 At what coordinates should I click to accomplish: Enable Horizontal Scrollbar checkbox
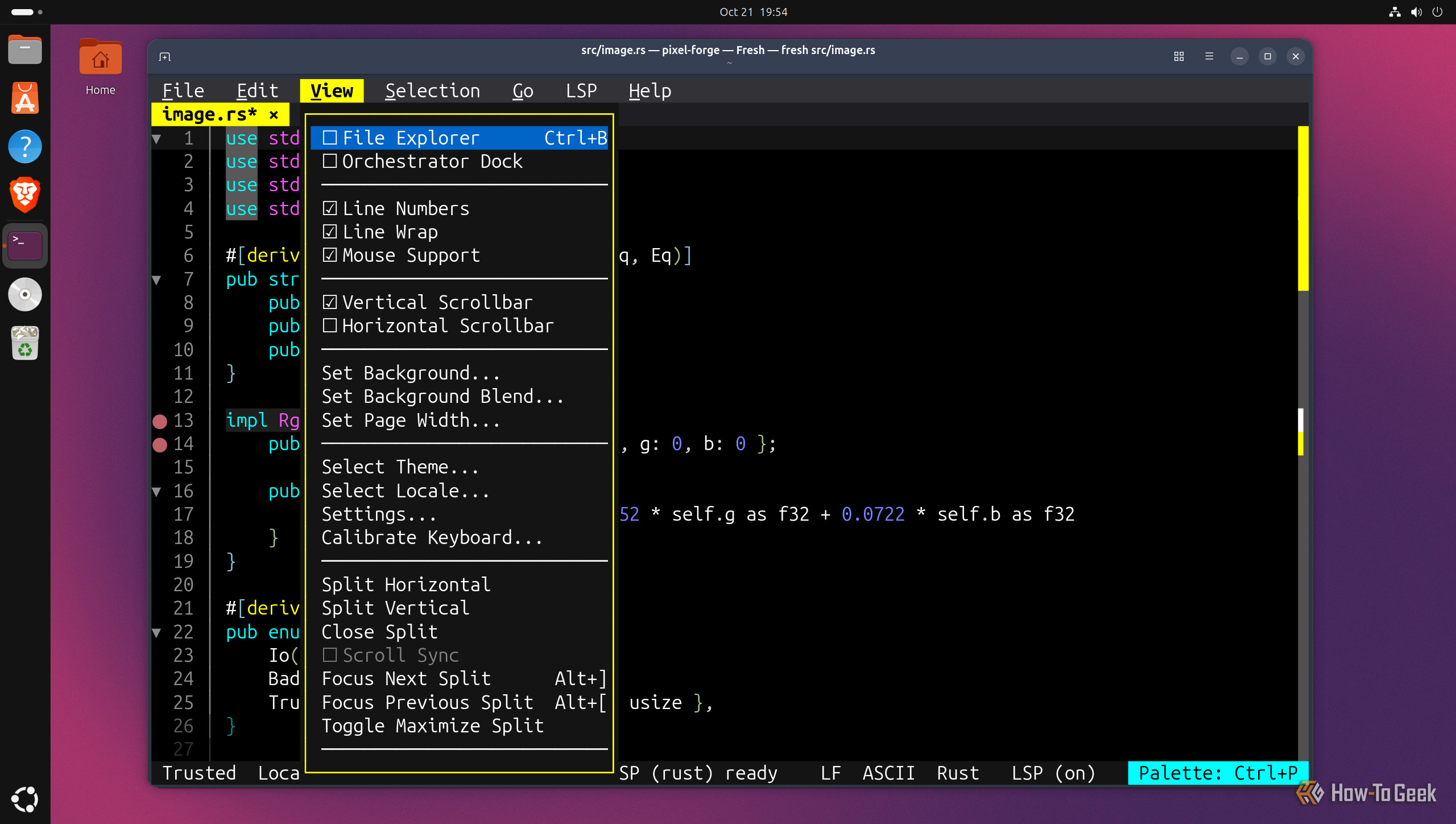(x=330, y=326)
